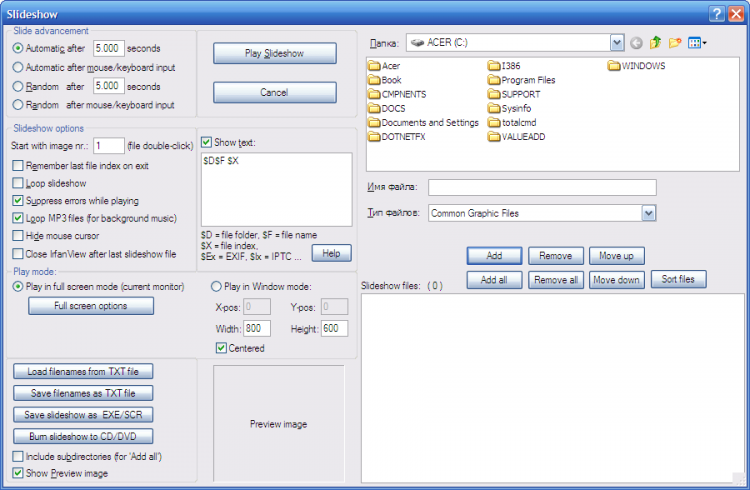Click the Width input field
This screenshot has width=750, height=490.
(257, 329)
